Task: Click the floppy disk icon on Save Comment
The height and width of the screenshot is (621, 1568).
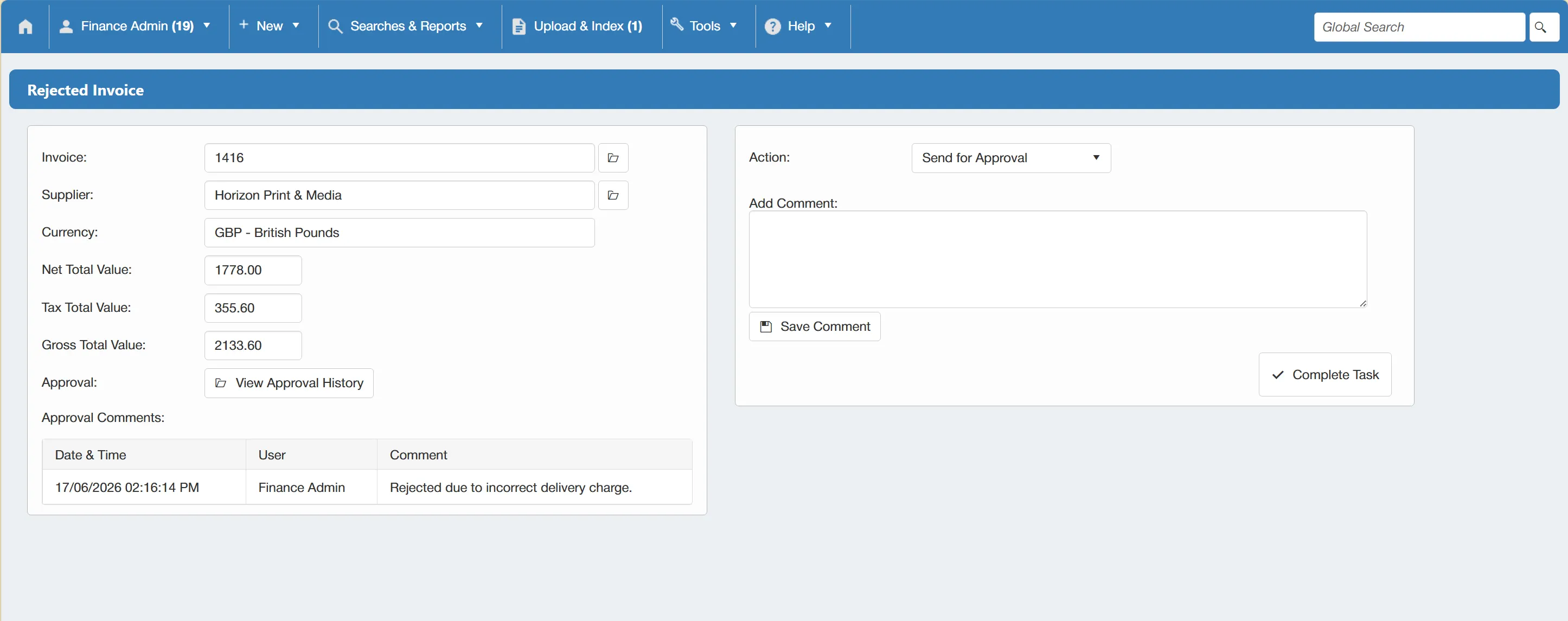Action: (766, 327)
